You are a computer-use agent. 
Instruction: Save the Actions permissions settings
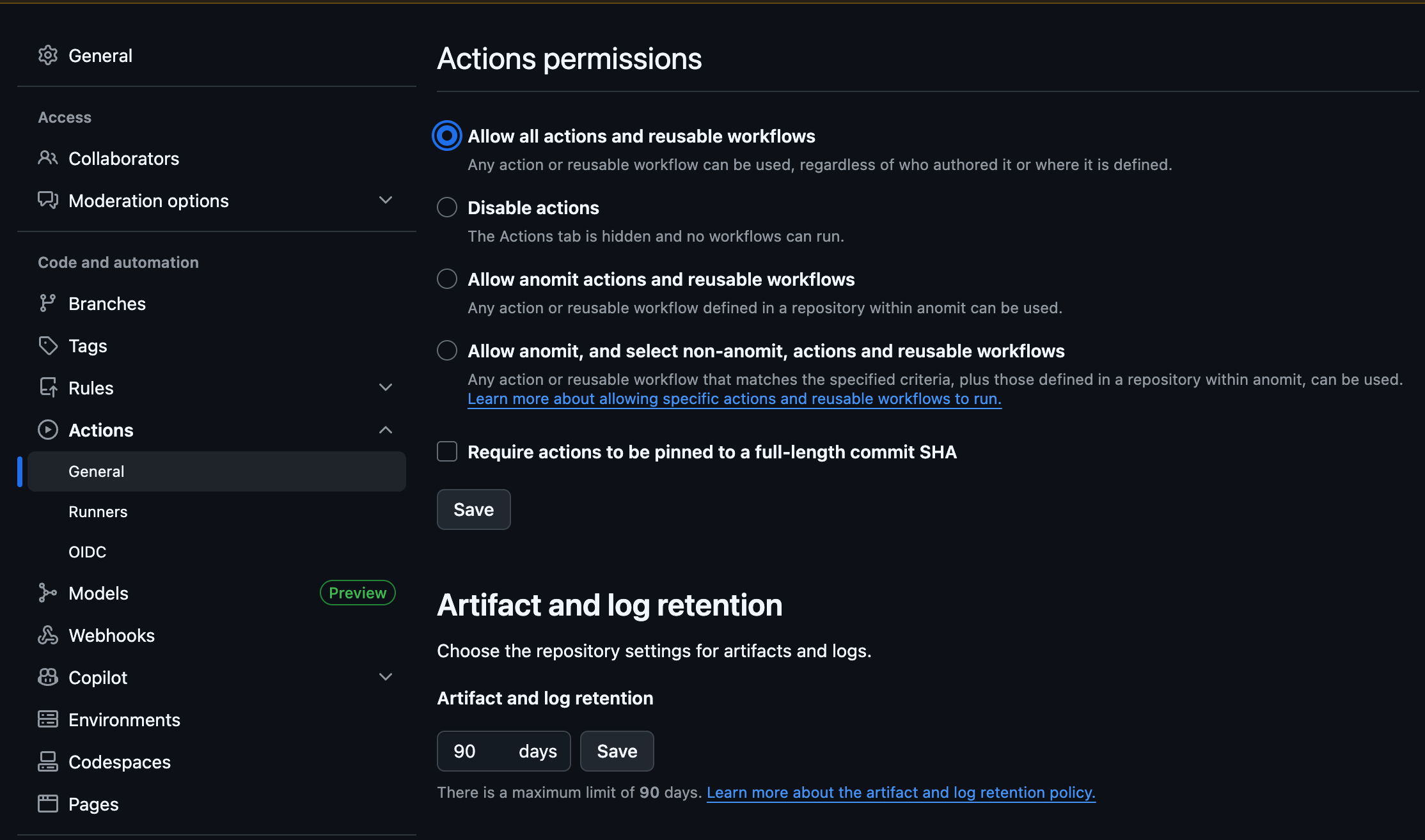coord(473,509)
